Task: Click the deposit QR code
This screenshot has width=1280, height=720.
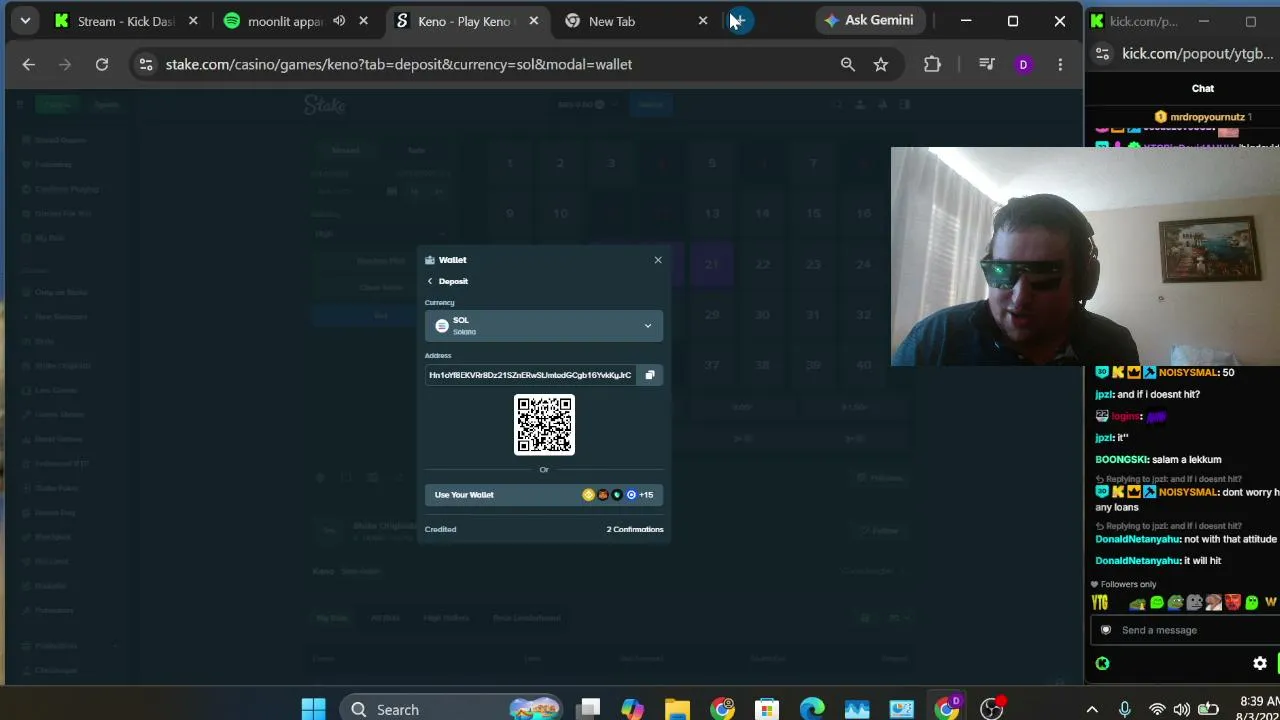Action: pyautogui.click(x=544, y=425)
